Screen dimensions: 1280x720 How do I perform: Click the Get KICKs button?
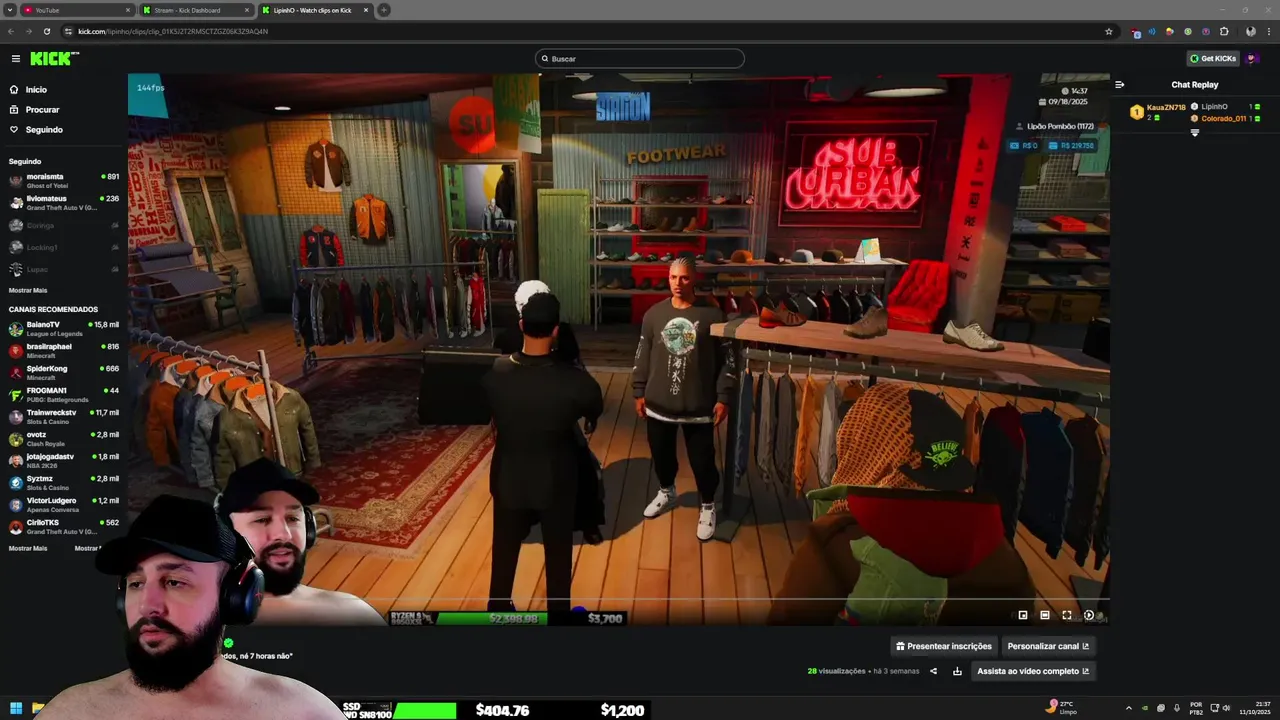(1212, 59)
